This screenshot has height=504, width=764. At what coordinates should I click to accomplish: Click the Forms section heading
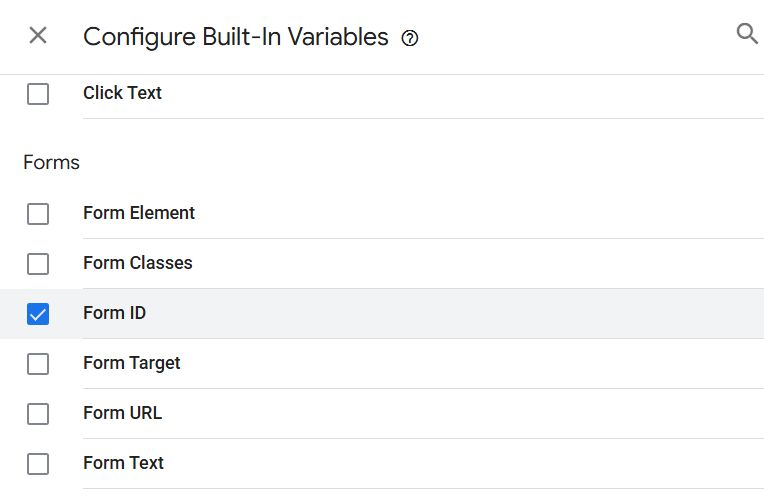pyautogui.click(x=51, y=162)
